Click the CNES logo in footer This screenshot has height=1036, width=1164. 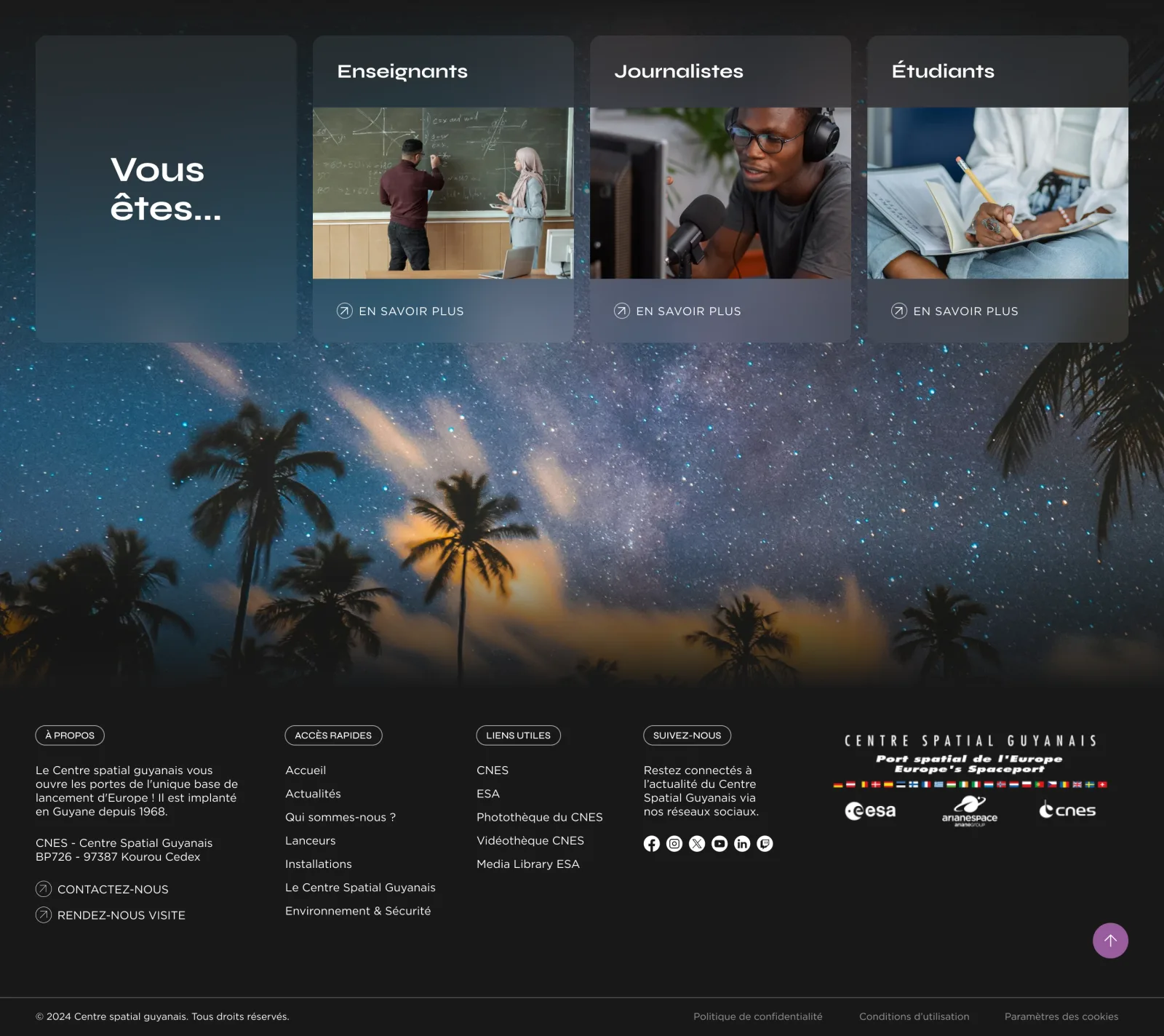click(1067, 810)
